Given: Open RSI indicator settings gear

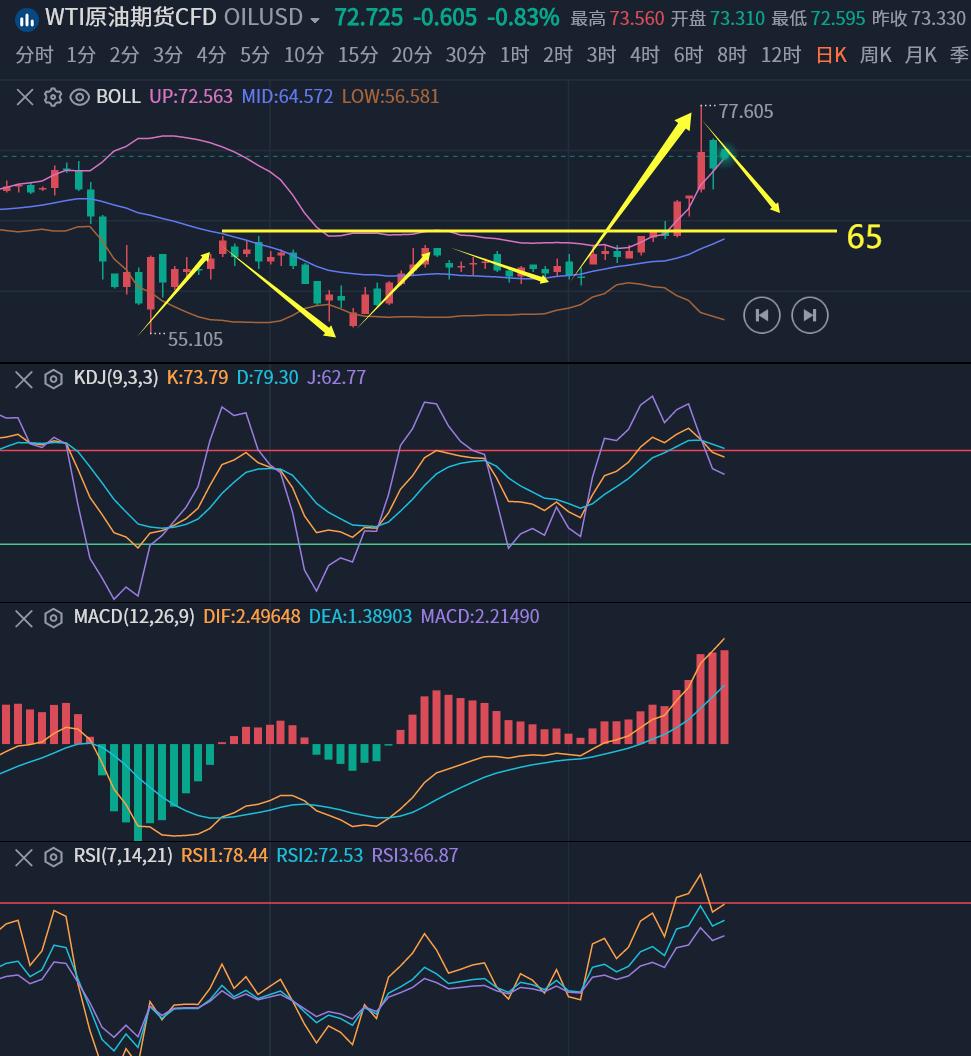Looking at the screenshot, I should click(x=53, y=856).
